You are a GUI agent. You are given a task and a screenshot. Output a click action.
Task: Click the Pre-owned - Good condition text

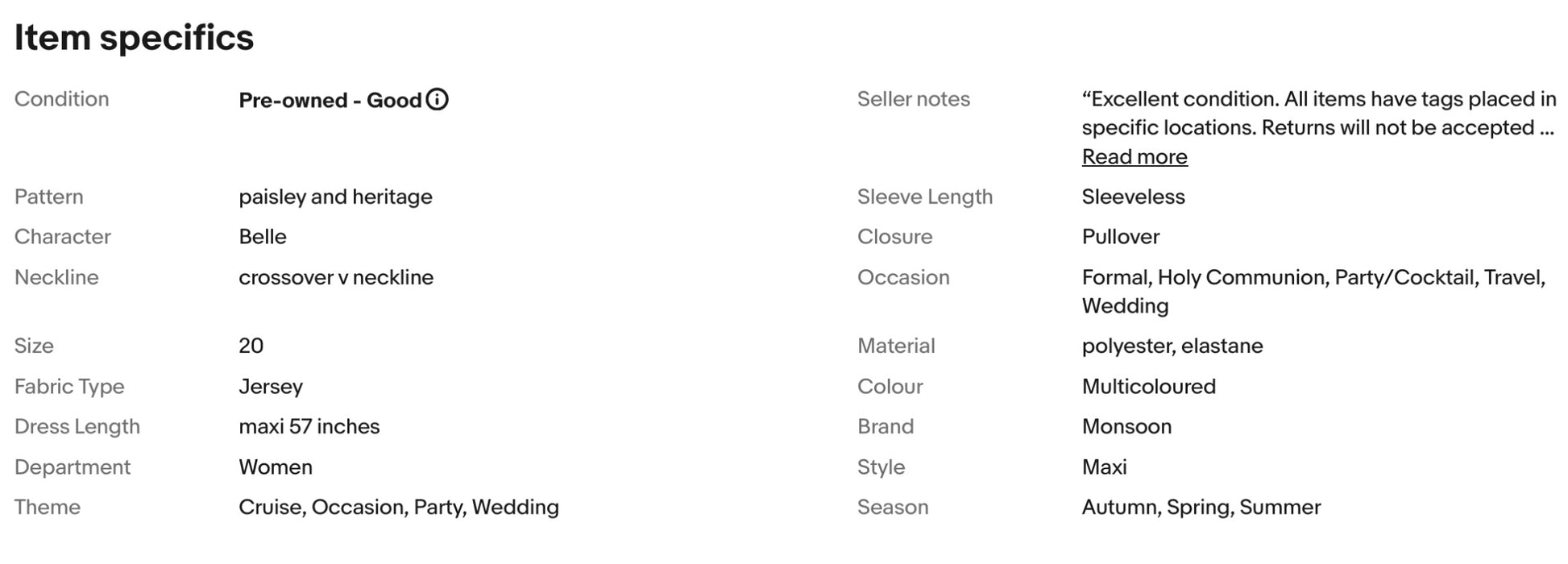click(330, 100)
